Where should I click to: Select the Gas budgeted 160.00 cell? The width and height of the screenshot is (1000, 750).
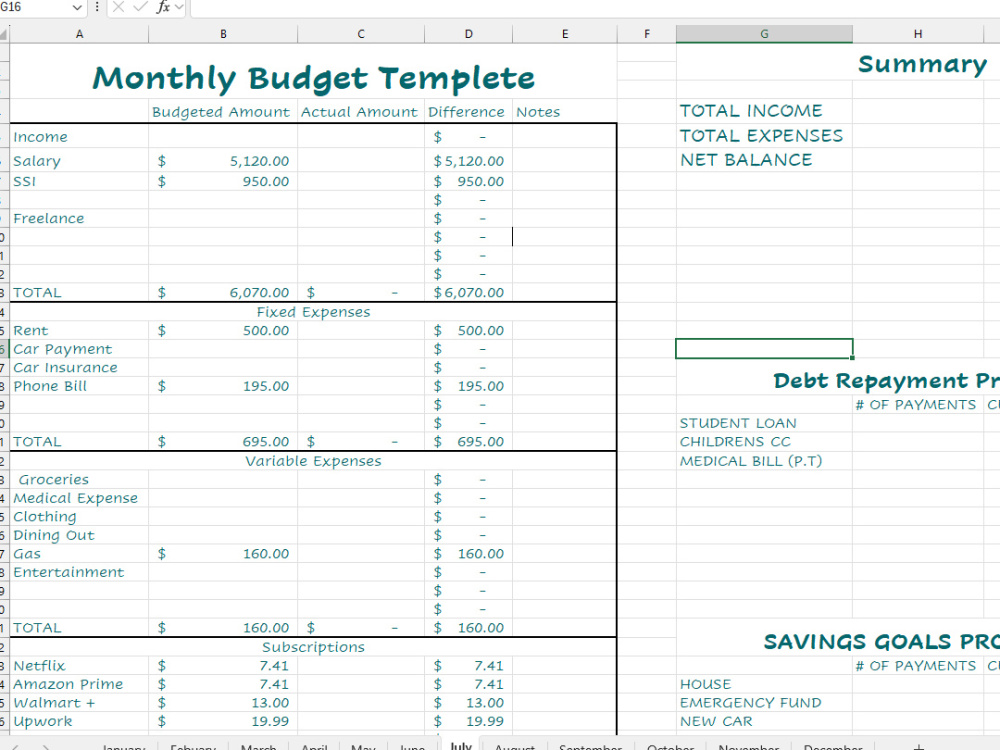tap(223, 554)
